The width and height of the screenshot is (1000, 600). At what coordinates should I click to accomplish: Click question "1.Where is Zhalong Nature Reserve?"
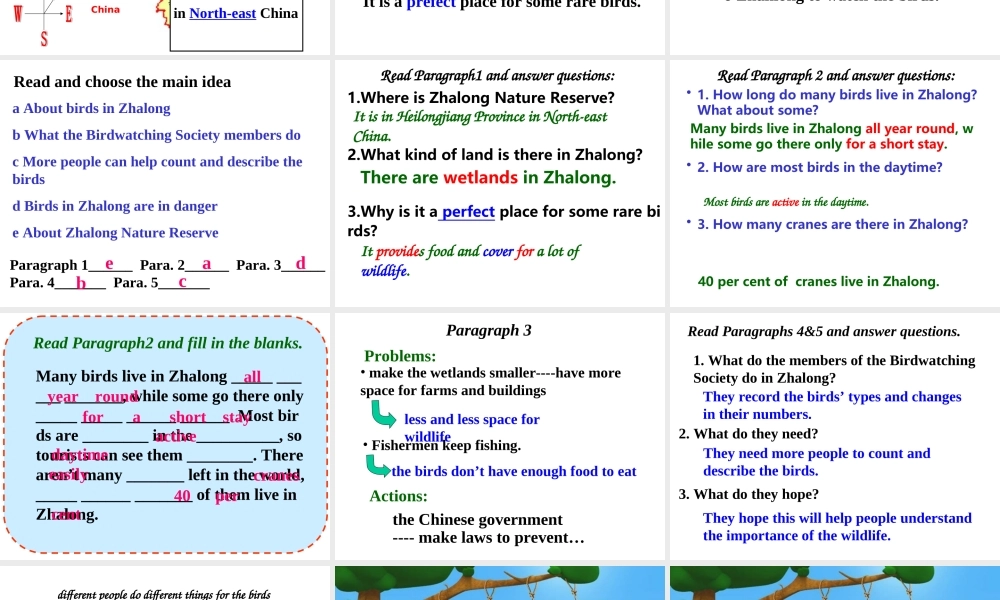[x=481, y=98]
